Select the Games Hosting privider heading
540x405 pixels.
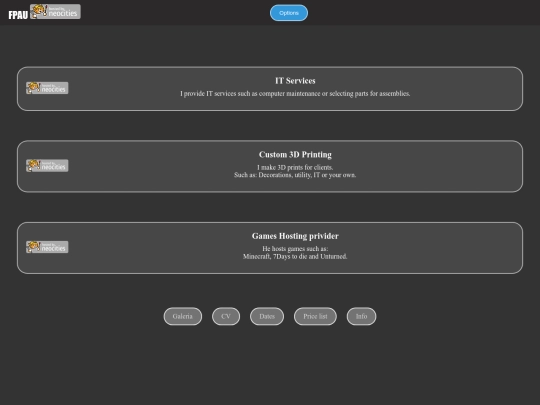pyautogui.click(x=295, y=236)
